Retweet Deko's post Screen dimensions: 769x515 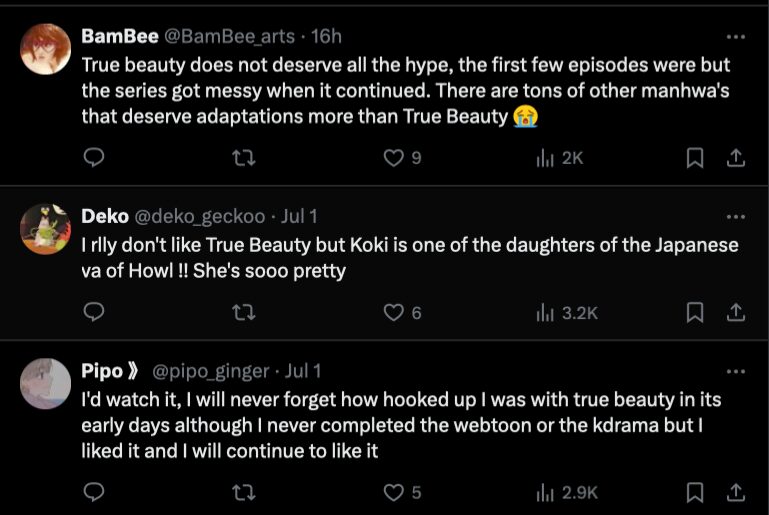click(243, 313)
